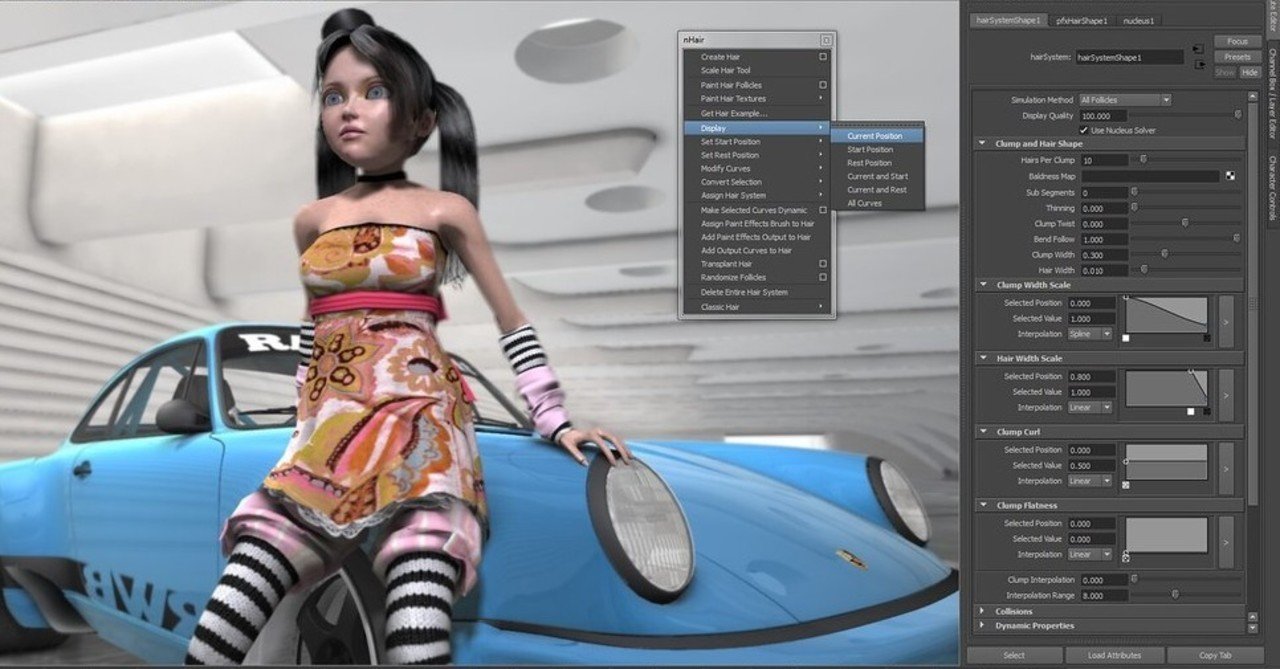Open Simulation Method dropdown

click(x=1124, y=100)
